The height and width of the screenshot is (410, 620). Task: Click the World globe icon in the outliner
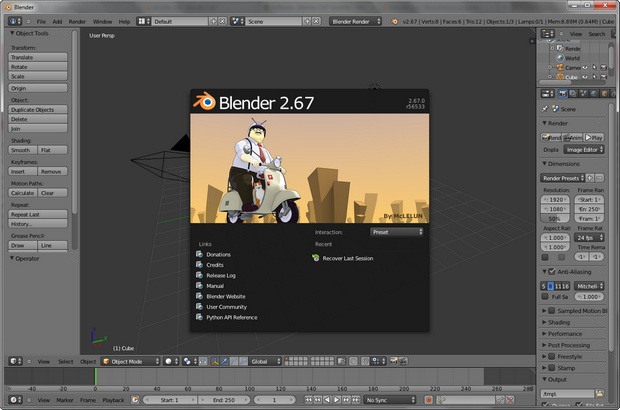[560, 58]
